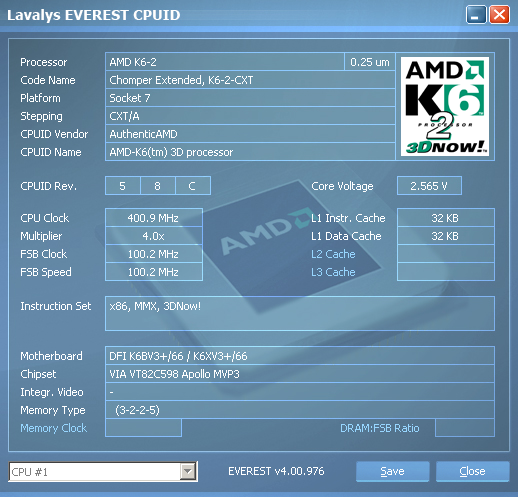Click L1 Data Cache 32 KB value
The image size is (518, 497).
[446, 236]
